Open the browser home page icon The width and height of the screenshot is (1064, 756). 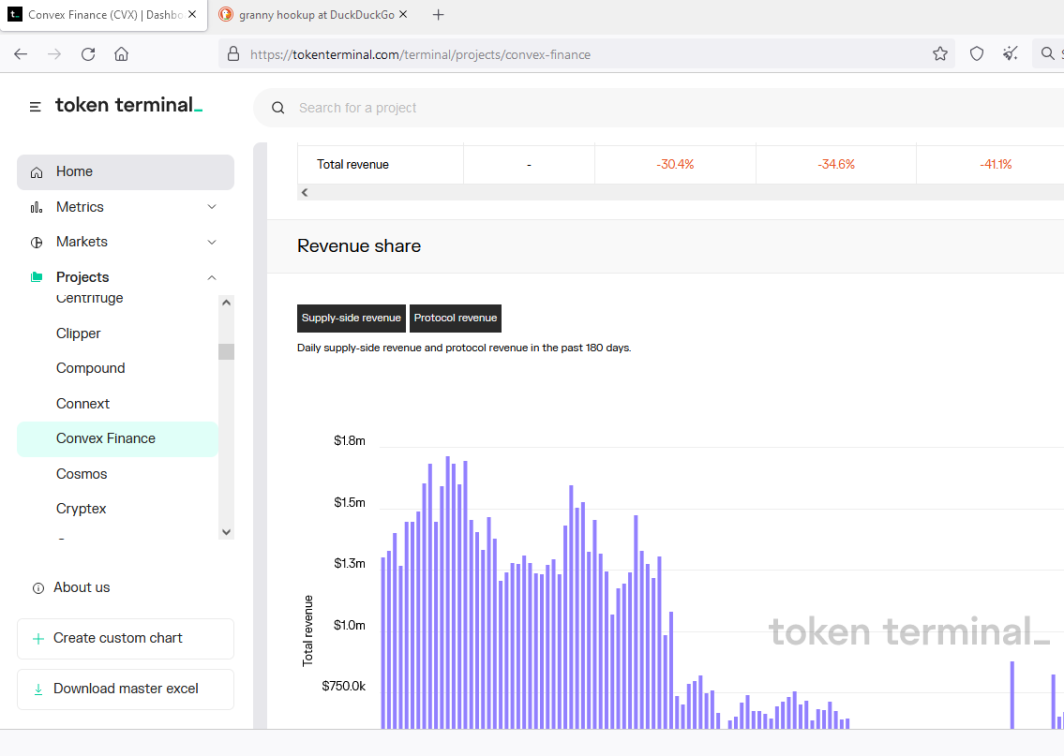click(x=121, y=54)
